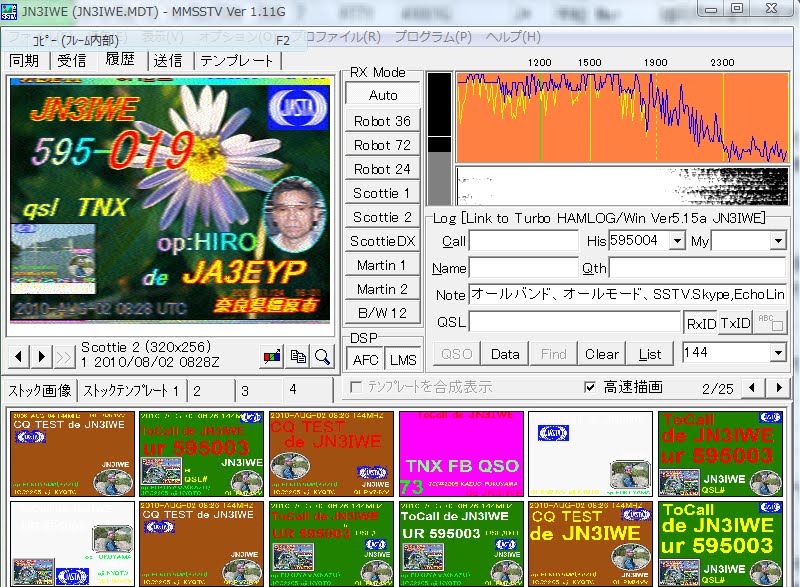Select B/W 12 RX mode
The image size is (800, 587).
coord(383,313)
